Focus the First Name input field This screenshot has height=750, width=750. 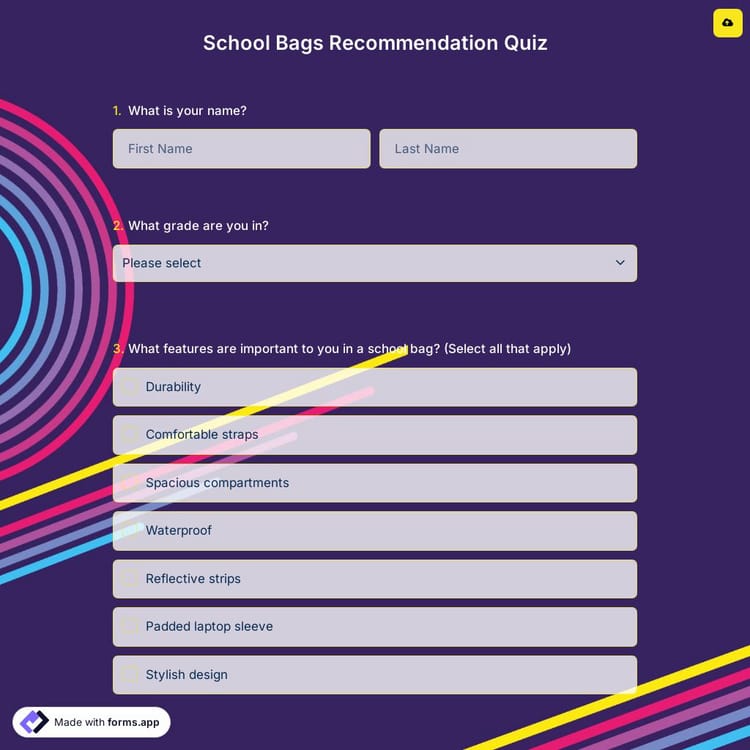pyautogui.click(x=241, y=149)
